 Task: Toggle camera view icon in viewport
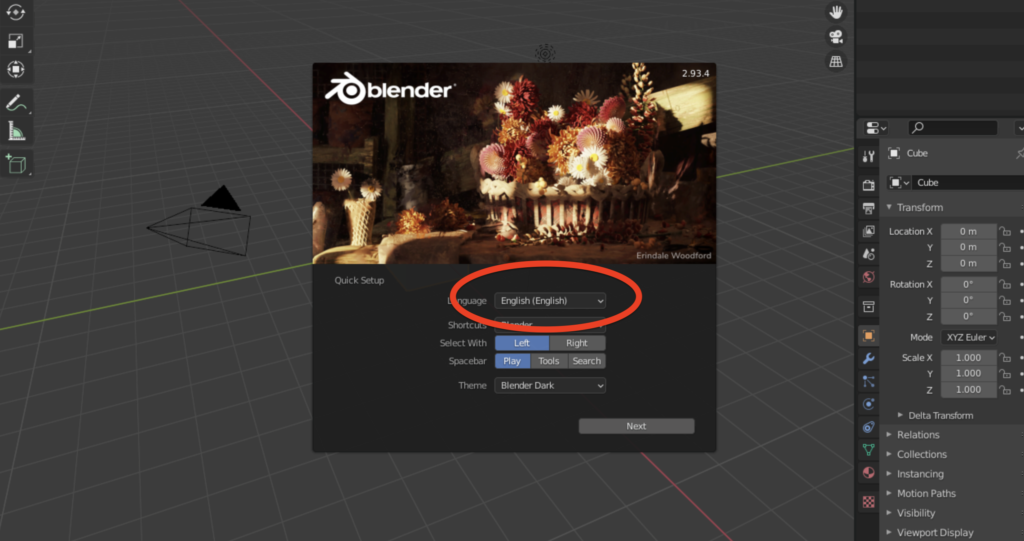point(835,37)
